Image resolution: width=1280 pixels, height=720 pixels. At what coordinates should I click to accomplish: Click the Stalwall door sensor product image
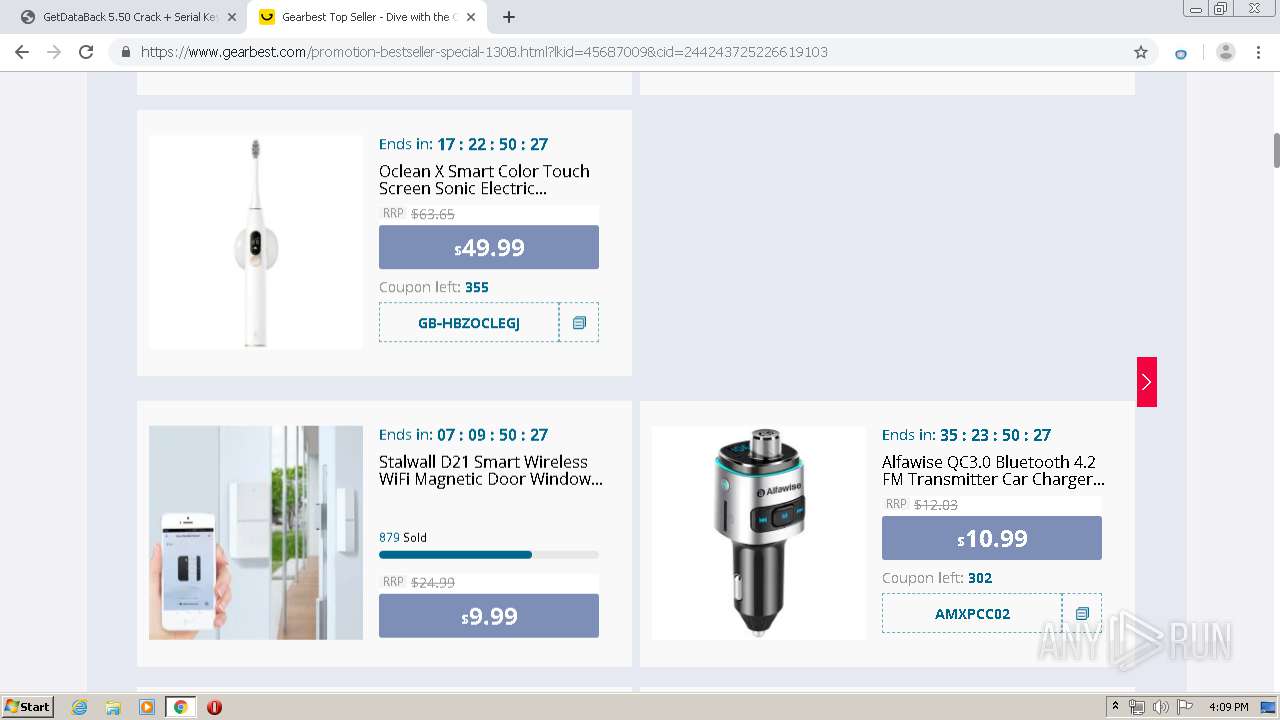[256, 533]
